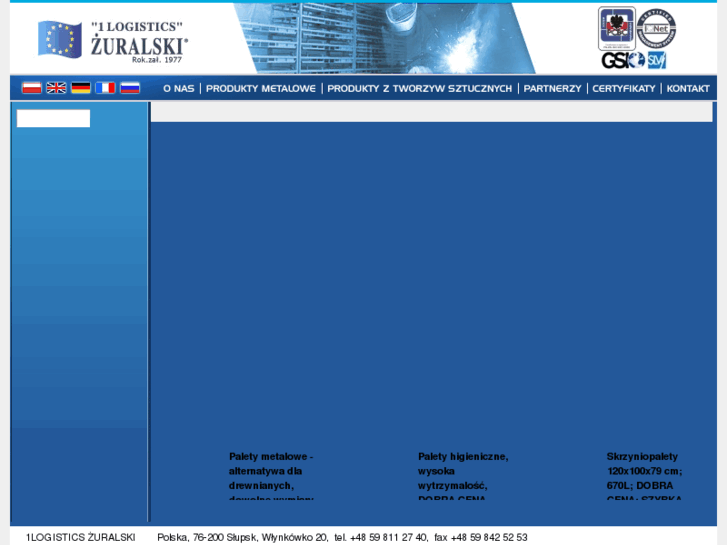Click the French flag icon
Screen dimensions: 727x545
click(x=105, y=88)
